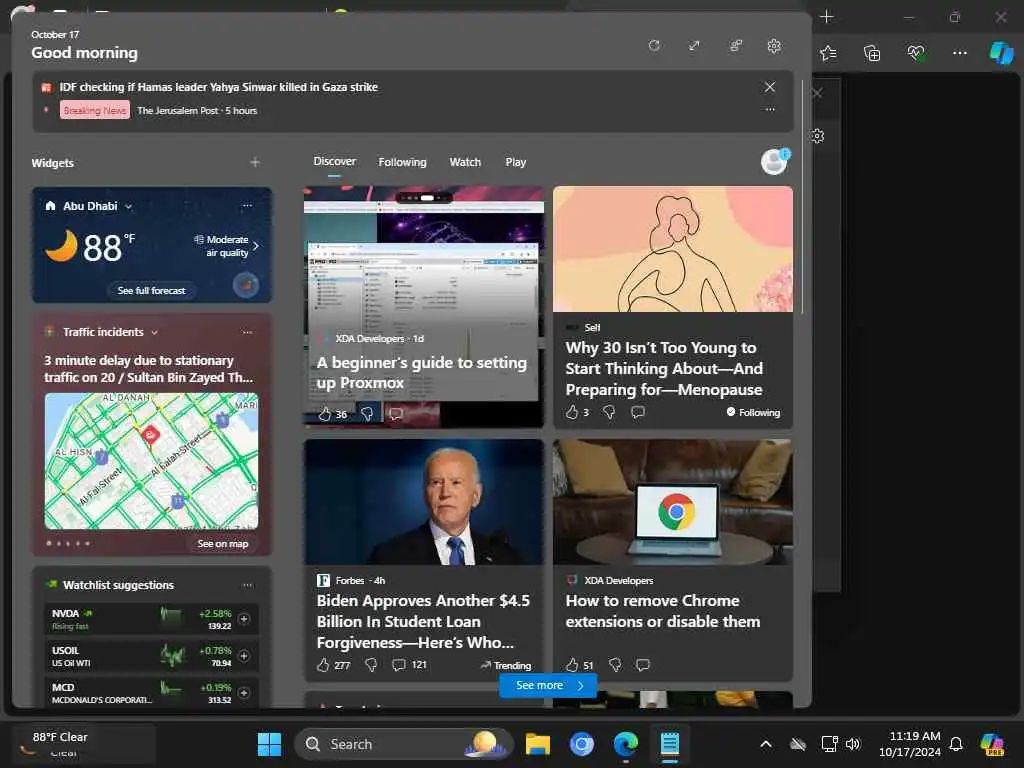Show hidden system tray icons
1024x768 pixels.
[x=766, y=744]
